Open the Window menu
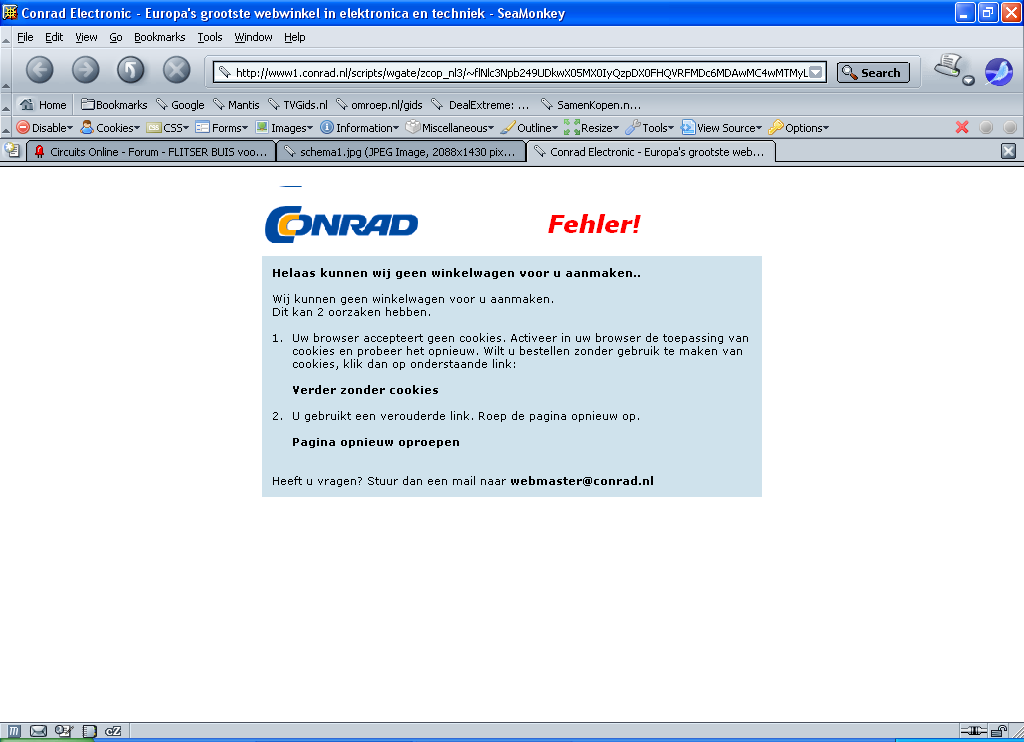This screenshot has width=1024, height=742. click(253, 37)
